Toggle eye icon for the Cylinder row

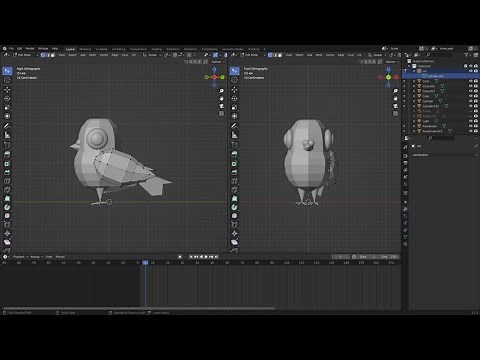471,101
